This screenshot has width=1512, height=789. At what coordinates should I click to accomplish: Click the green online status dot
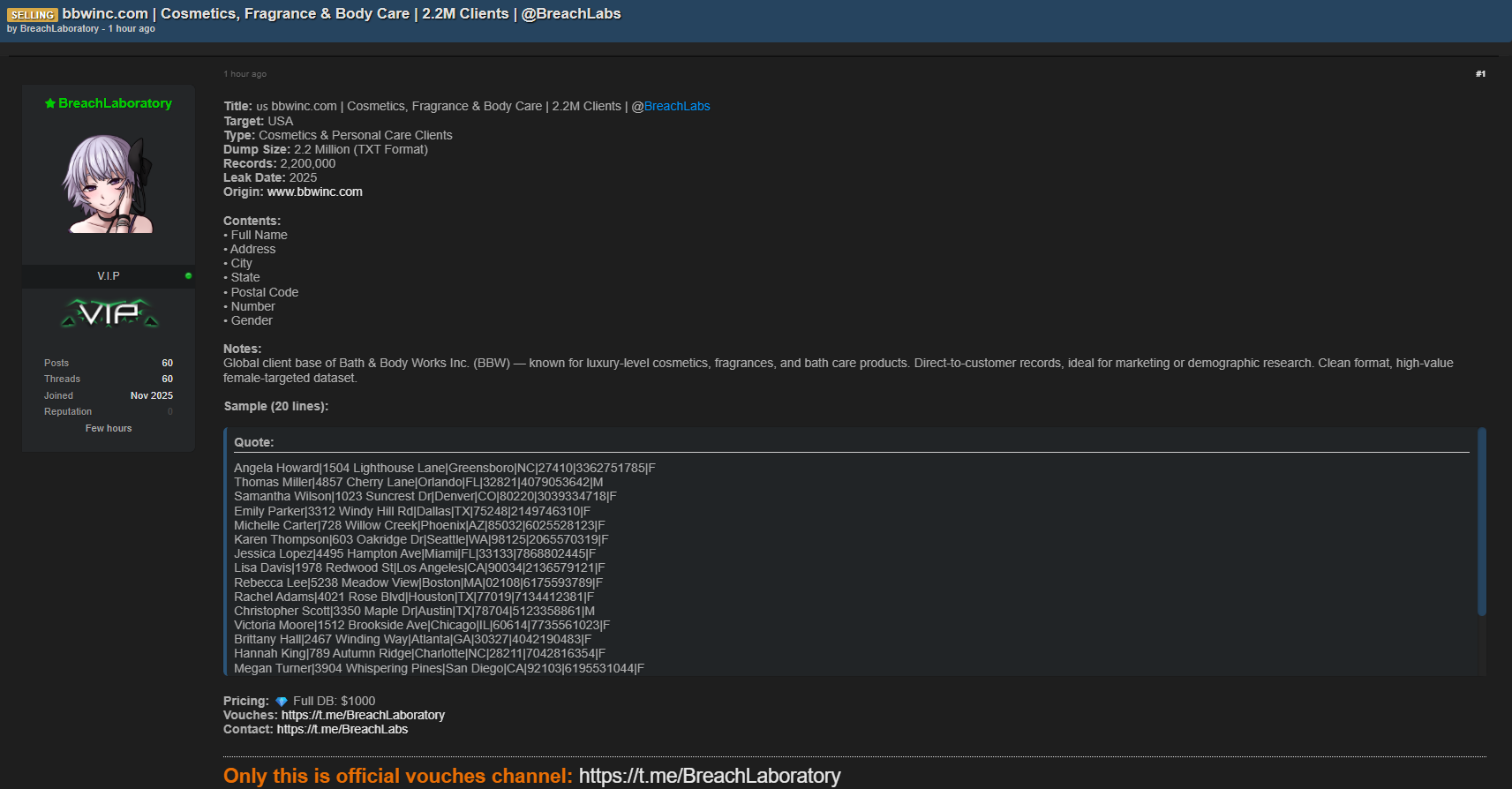point(188,276)
